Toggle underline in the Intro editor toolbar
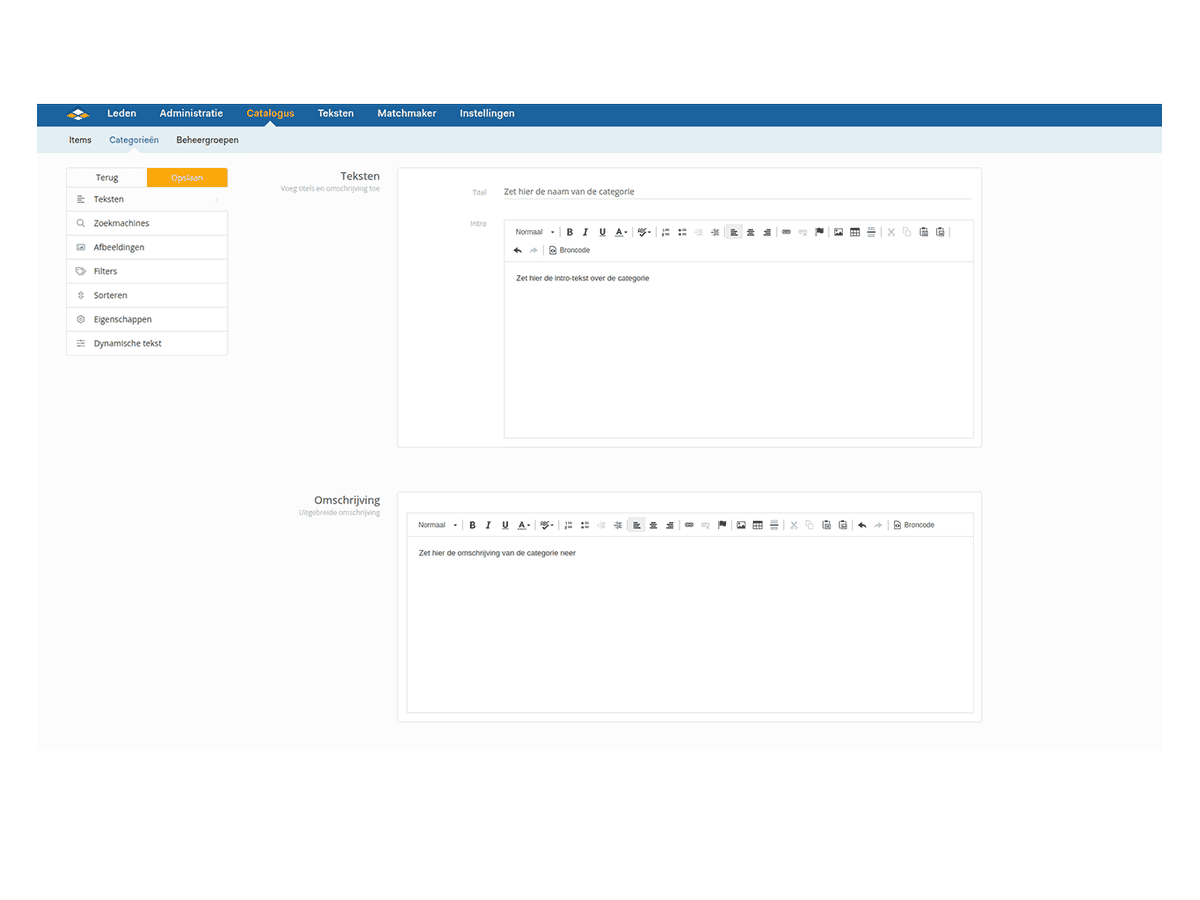 [602, 232]
